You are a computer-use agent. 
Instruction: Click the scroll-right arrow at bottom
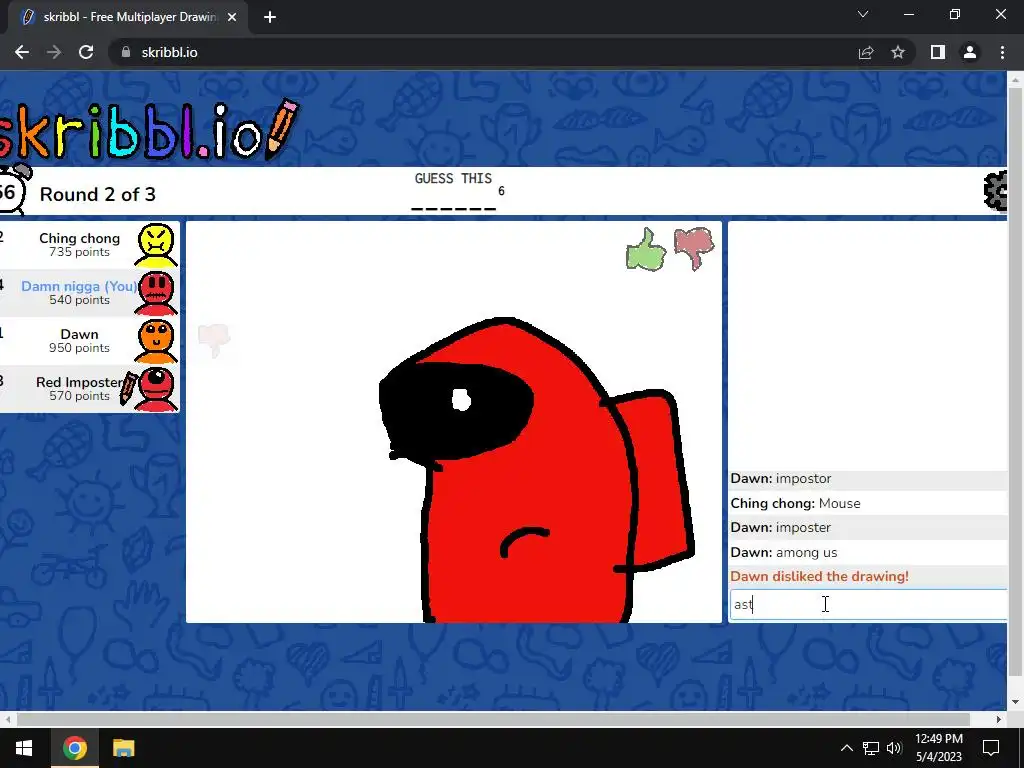pyautogui.click(x=999, y=719)
